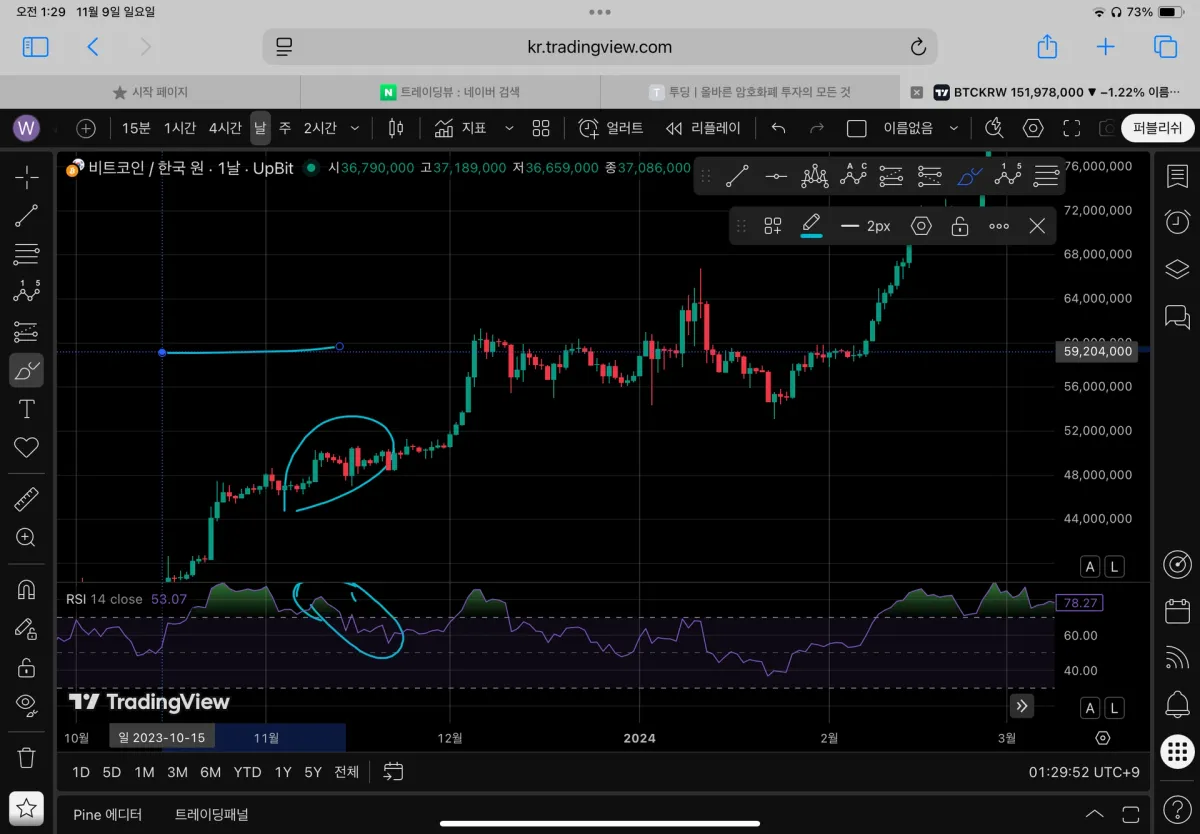Select the crosshair cursor tool
This screenshot has width=1200, height=834.
pyautogui.click(x=27, y=177)
